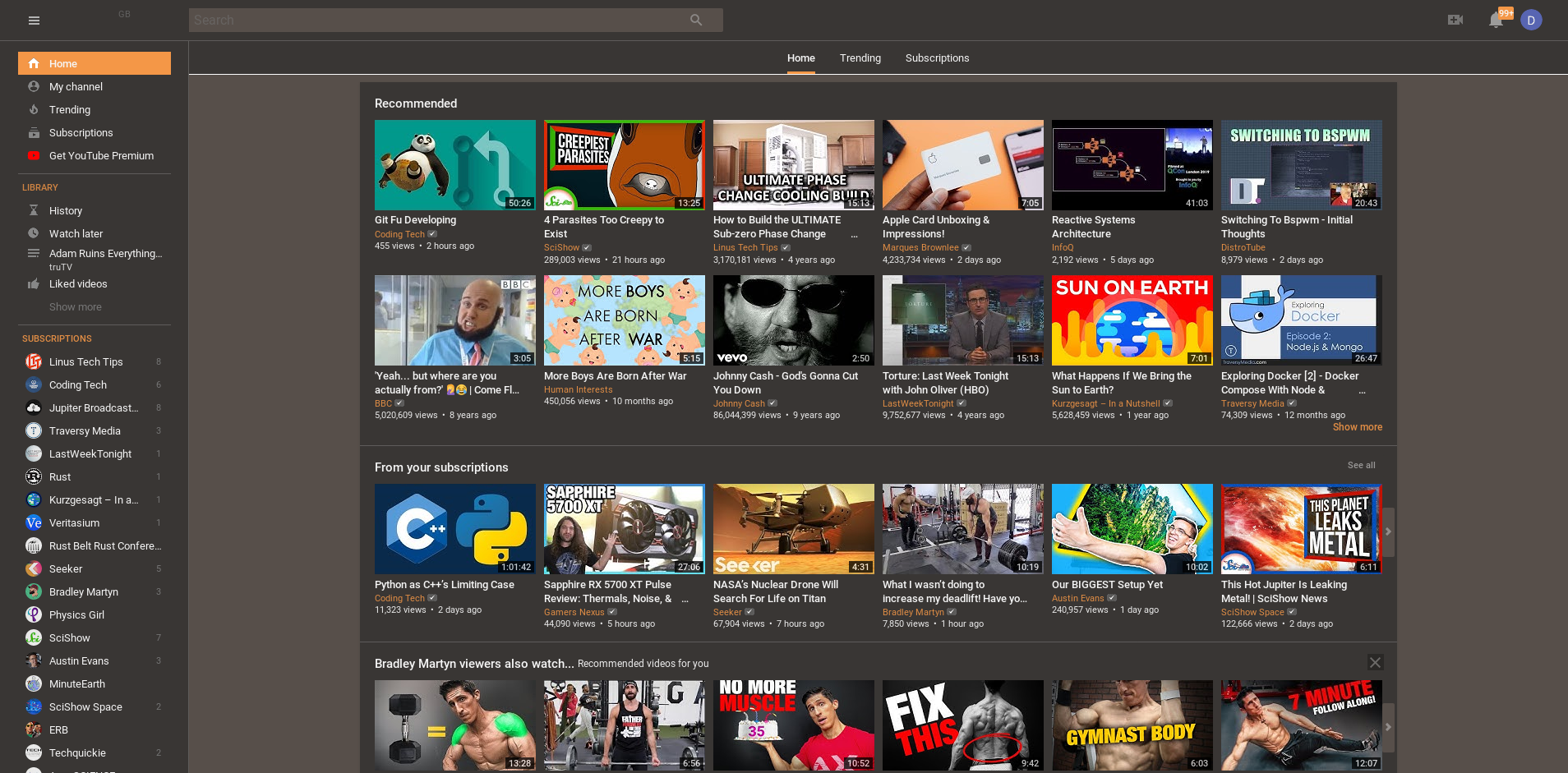The width and height of the screenshot is (1568, 773).
Task: Play Apple Card Unboxing thumbnail
Action: click(963, 165)
